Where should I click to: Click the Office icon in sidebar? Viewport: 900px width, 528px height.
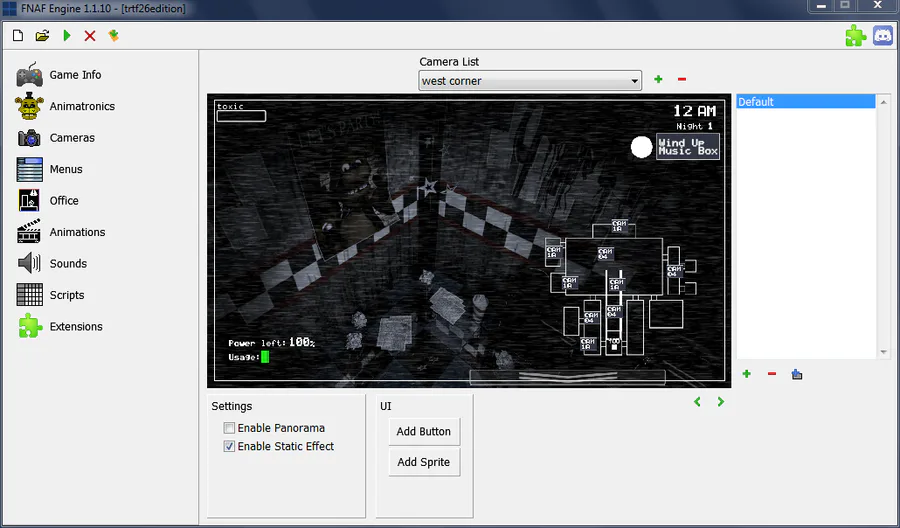tap(29, 201)
